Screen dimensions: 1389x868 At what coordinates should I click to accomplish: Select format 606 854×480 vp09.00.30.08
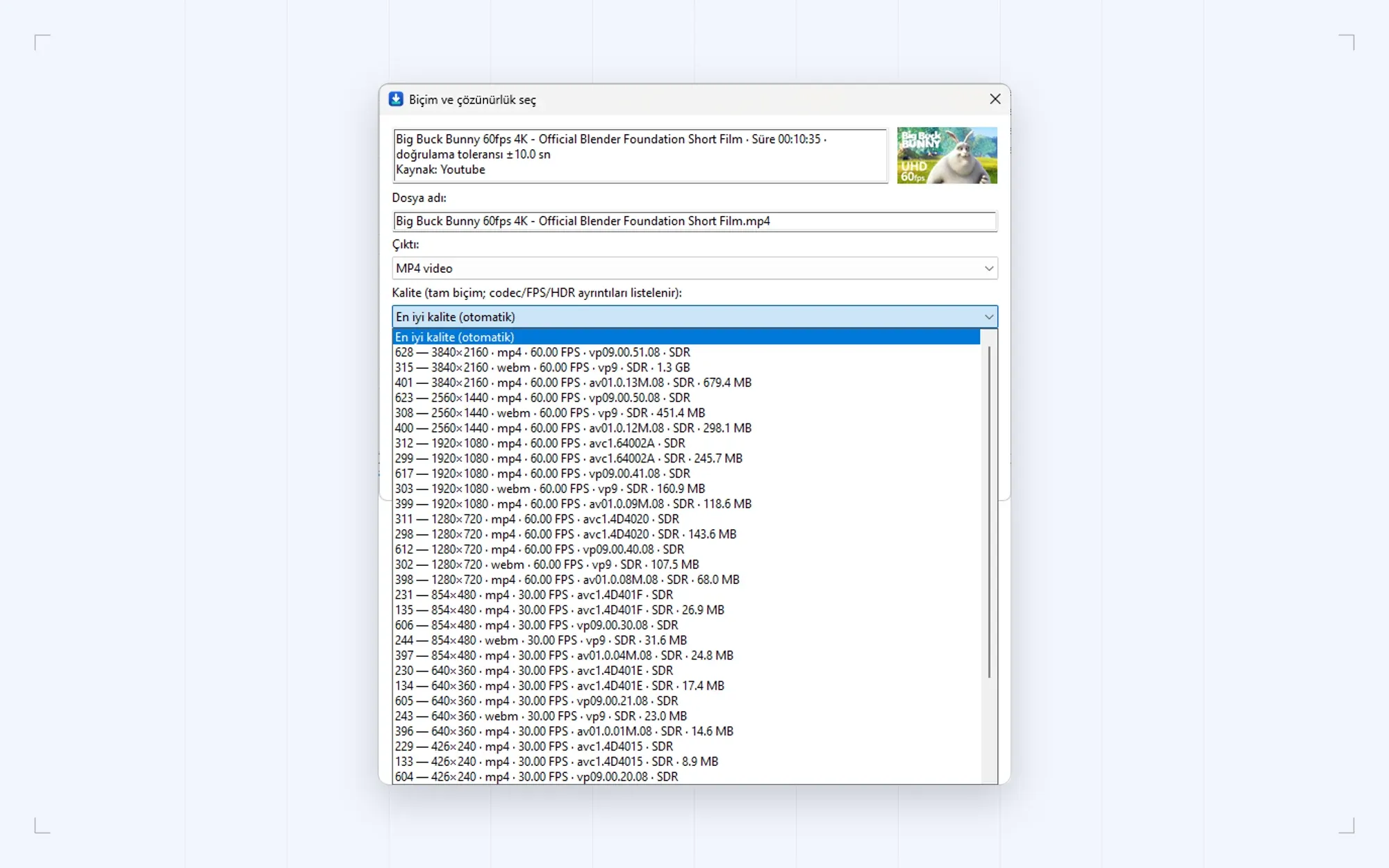(686, 625)
